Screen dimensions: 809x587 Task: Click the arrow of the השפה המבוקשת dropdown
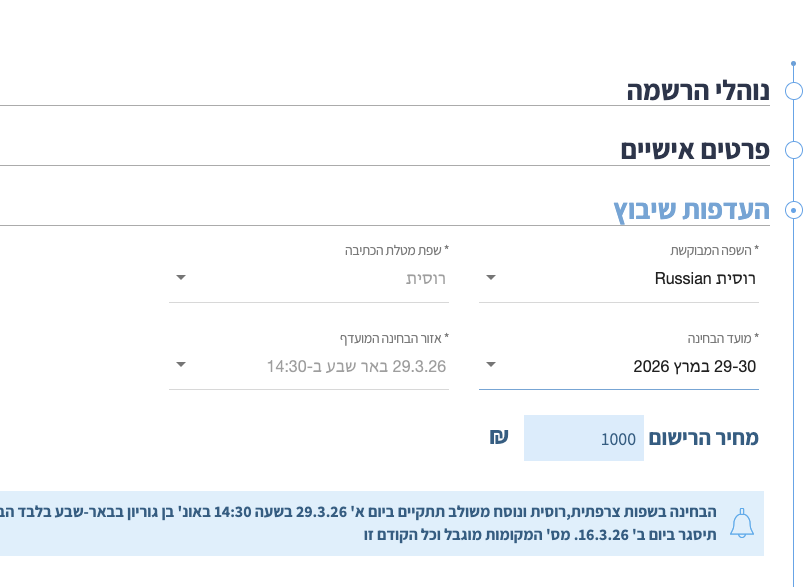491,278
